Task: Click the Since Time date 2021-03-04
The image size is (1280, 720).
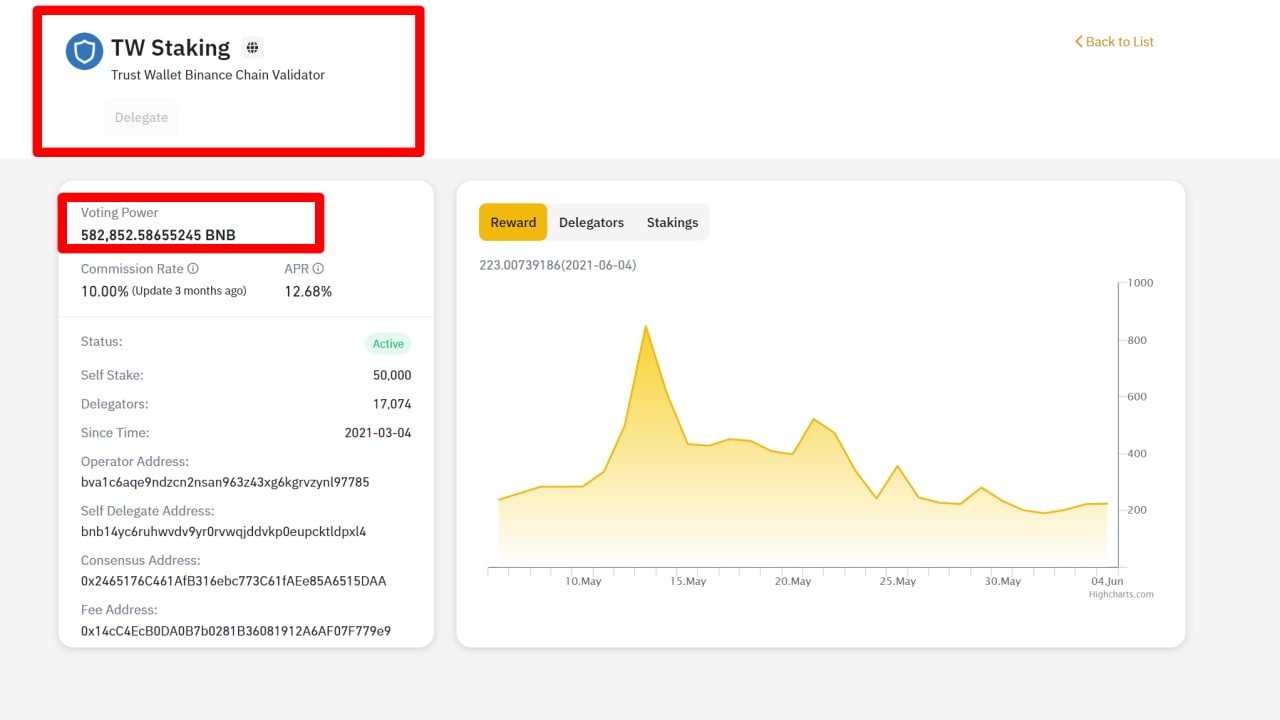Action: point(378,433)
